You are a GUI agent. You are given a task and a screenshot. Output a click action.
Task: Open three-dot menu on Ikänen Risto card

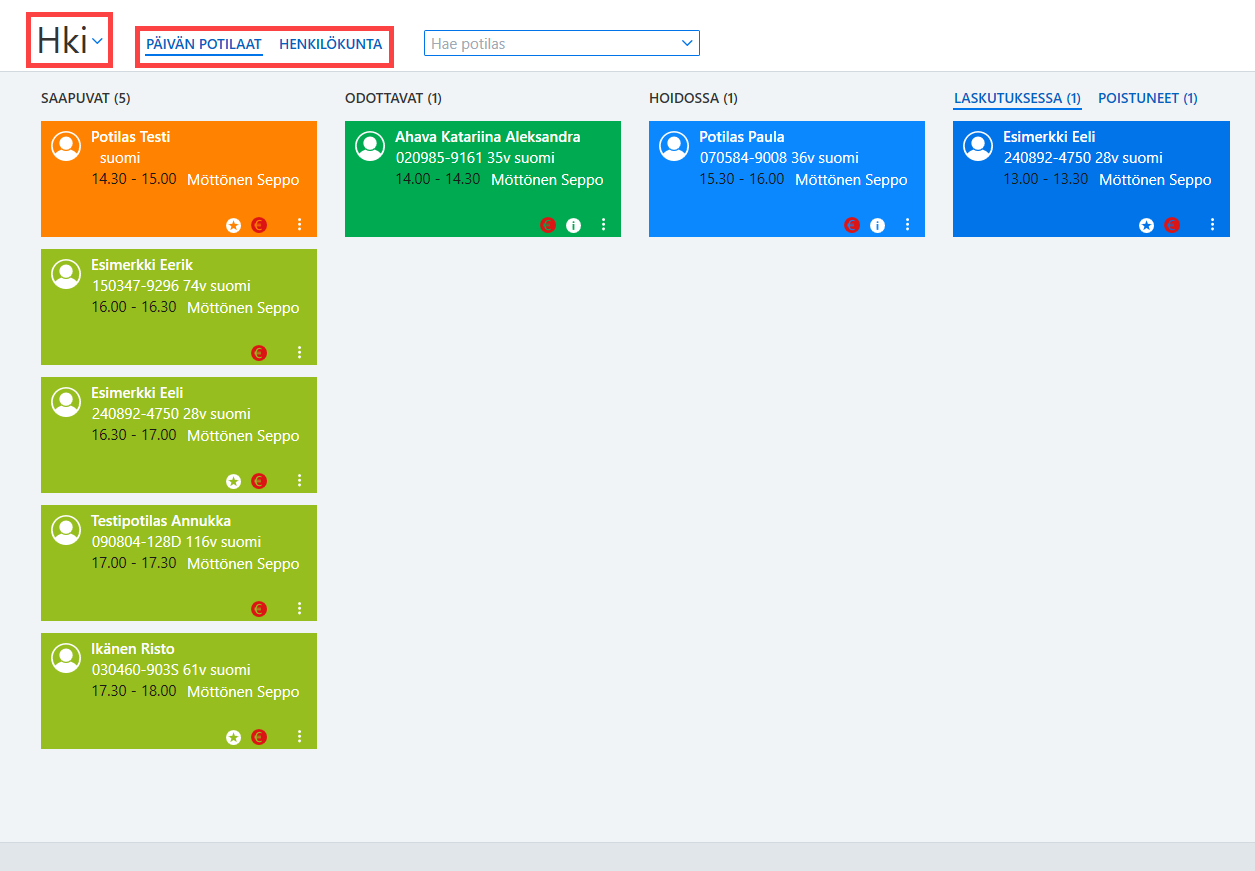299,737
